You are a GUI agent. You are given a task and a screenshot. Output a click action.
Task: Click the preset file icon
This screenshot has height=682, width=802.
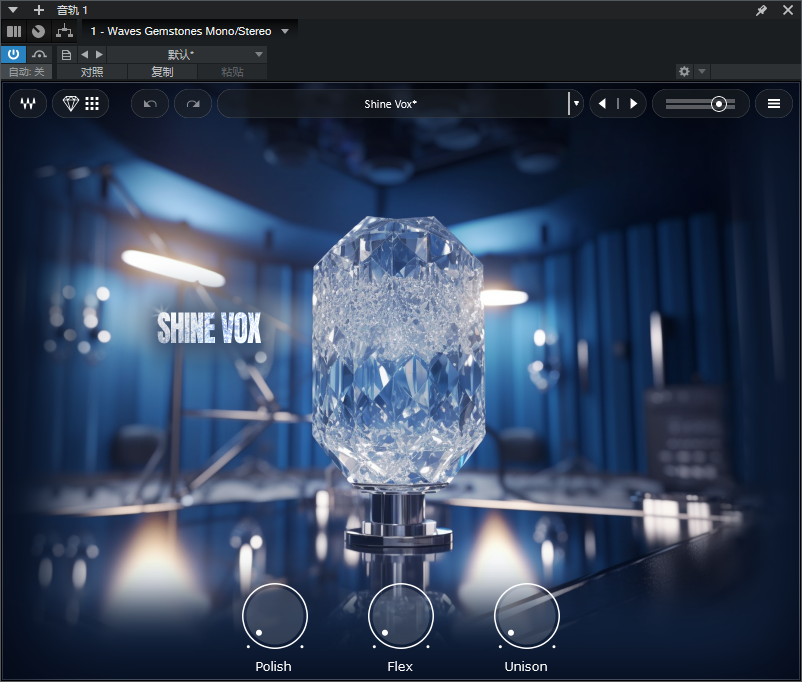click(x=67, y=54)
